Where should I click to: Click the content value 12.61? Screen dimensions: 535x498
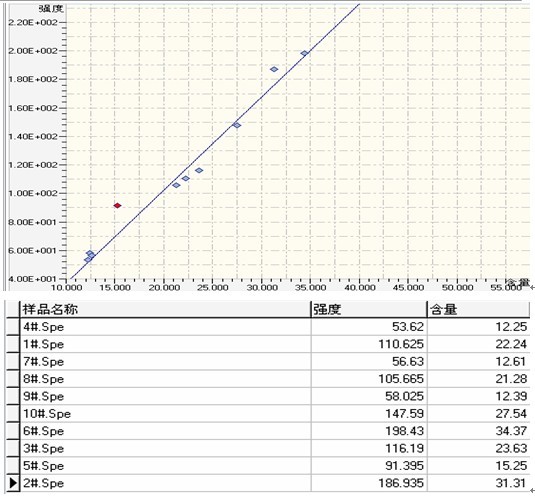511,362
